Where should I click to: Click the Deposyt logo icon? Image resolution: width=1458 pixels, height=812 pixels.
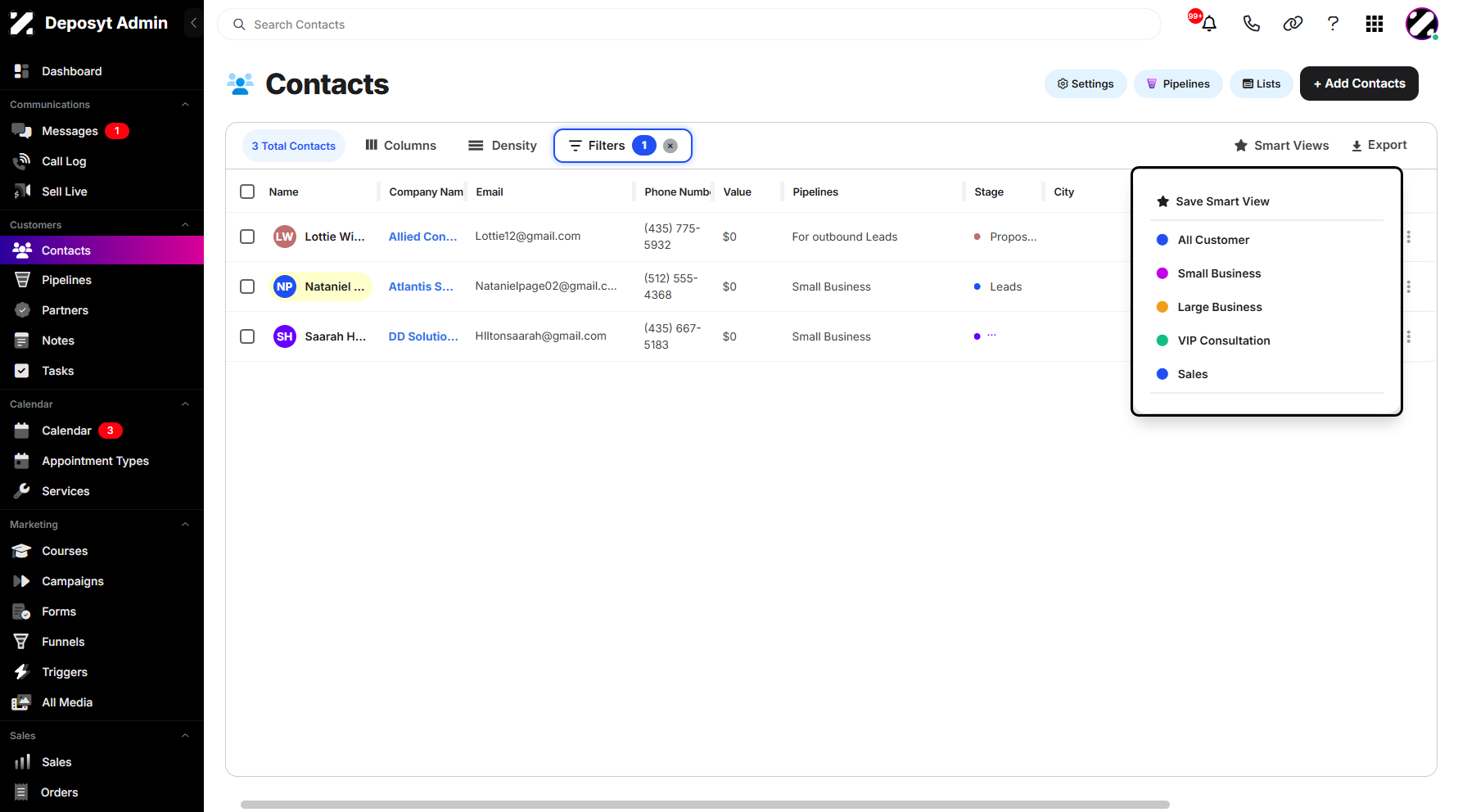click(x=22, y=24)
